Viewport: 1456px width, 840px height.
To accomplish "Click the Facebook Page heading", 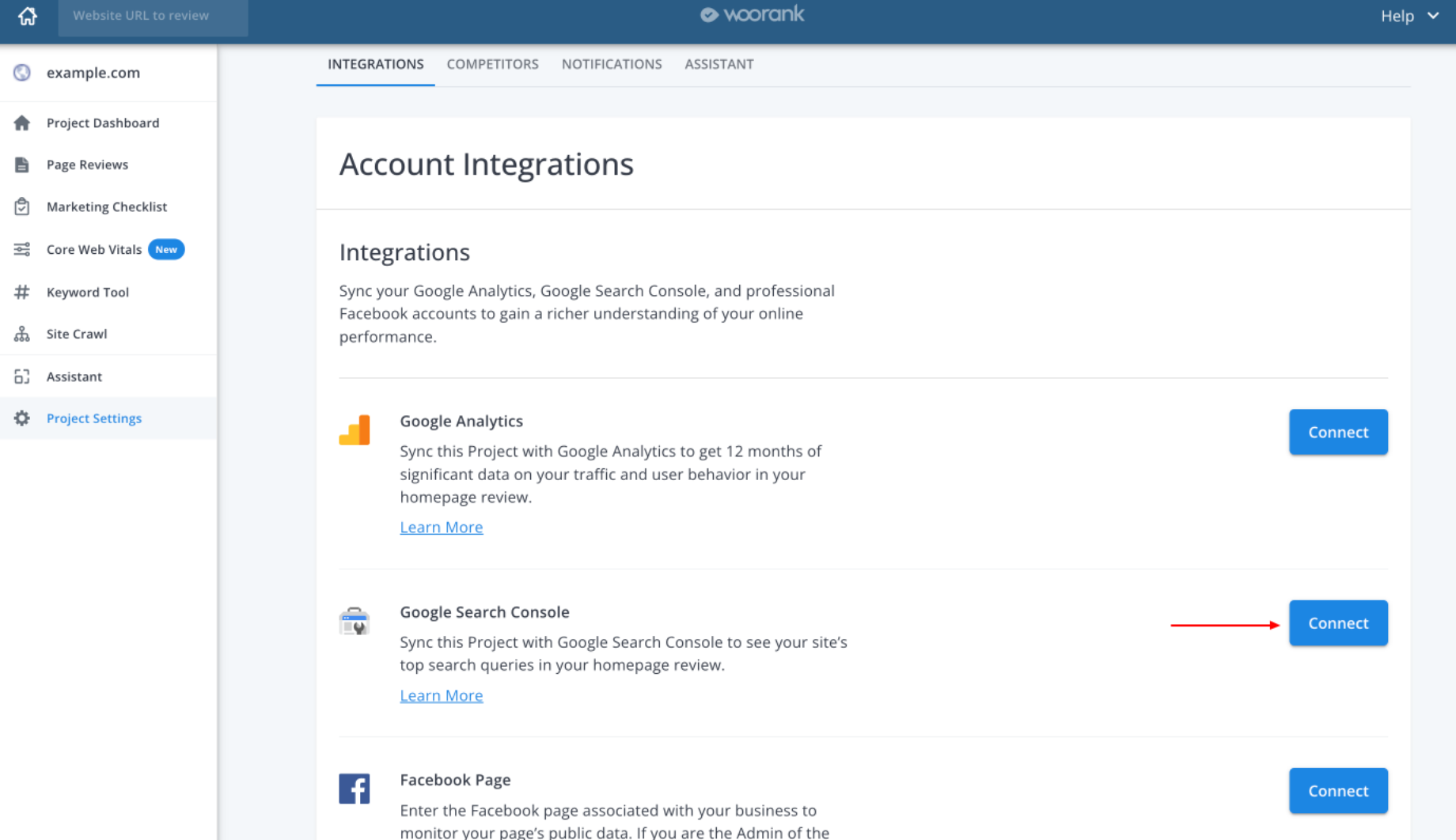I will tap(455, 780).
